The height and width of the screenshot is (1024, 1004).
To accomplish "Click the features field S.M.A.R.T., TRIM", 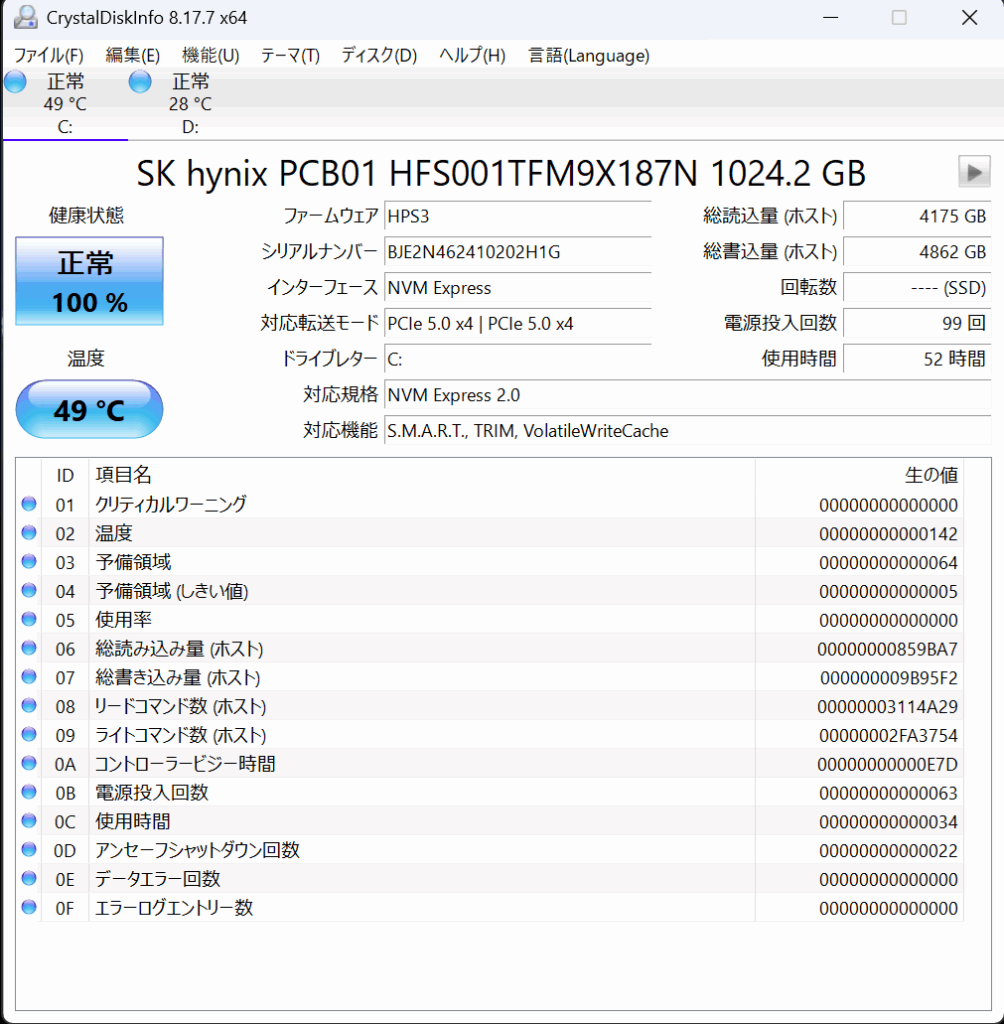I will click(688, 431).
